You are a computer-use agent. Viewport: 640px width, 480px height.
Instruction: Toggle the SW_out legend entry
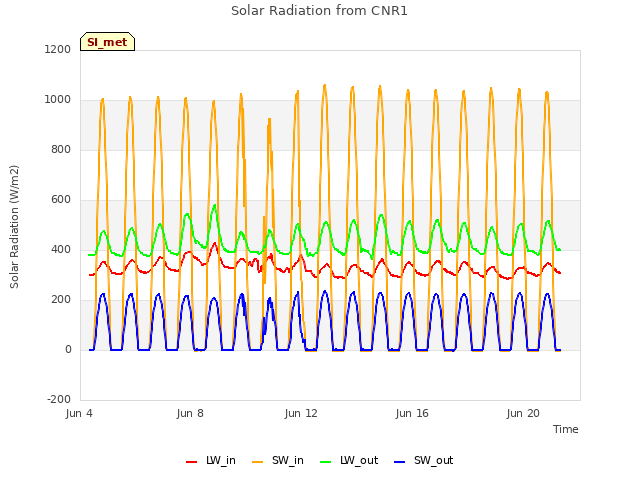point(424,460)
